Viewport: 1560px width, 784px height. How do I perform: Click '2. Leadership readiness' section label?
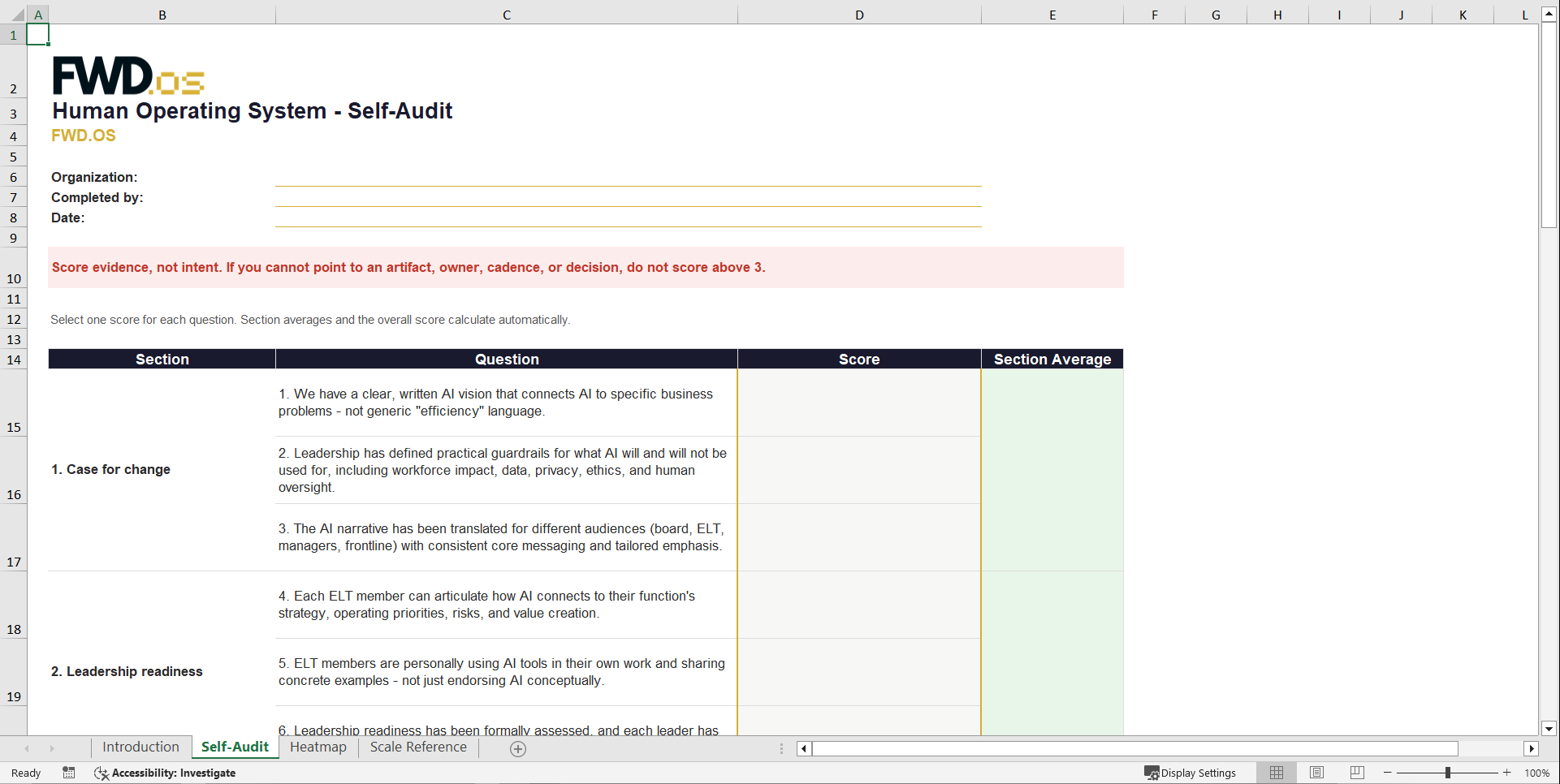(127, 671)
